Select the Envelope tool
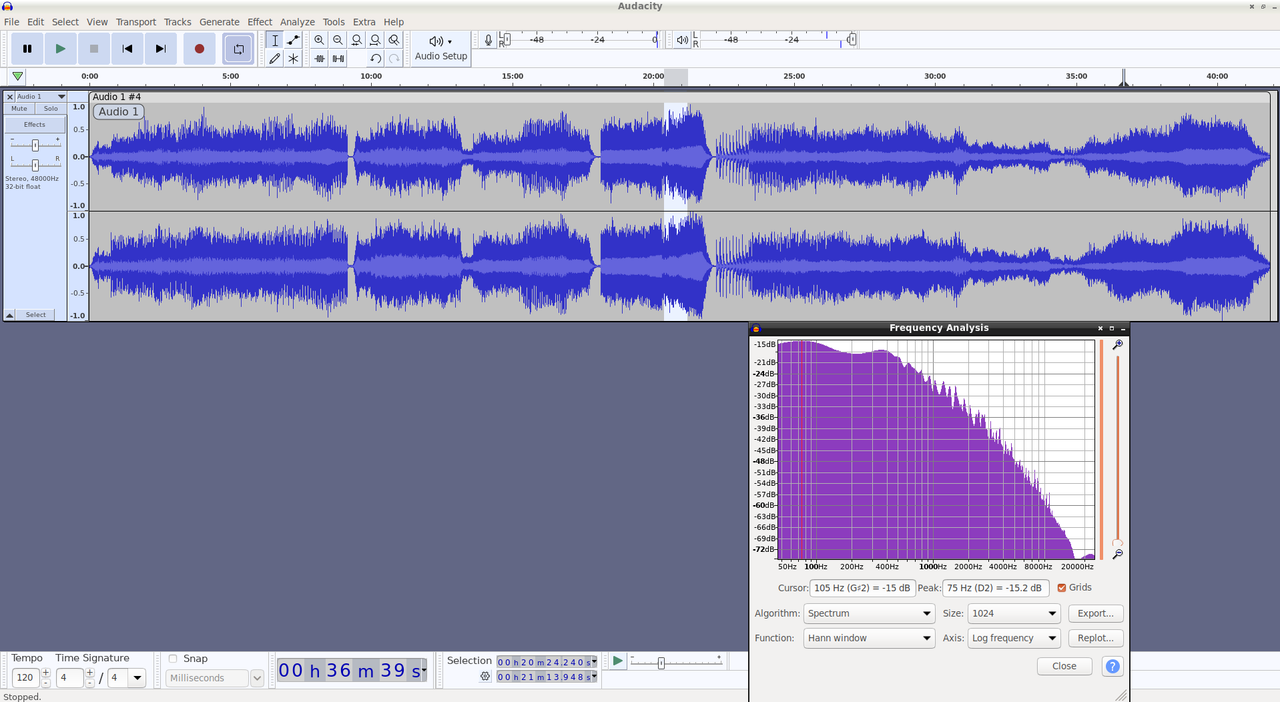 [293, 40]
